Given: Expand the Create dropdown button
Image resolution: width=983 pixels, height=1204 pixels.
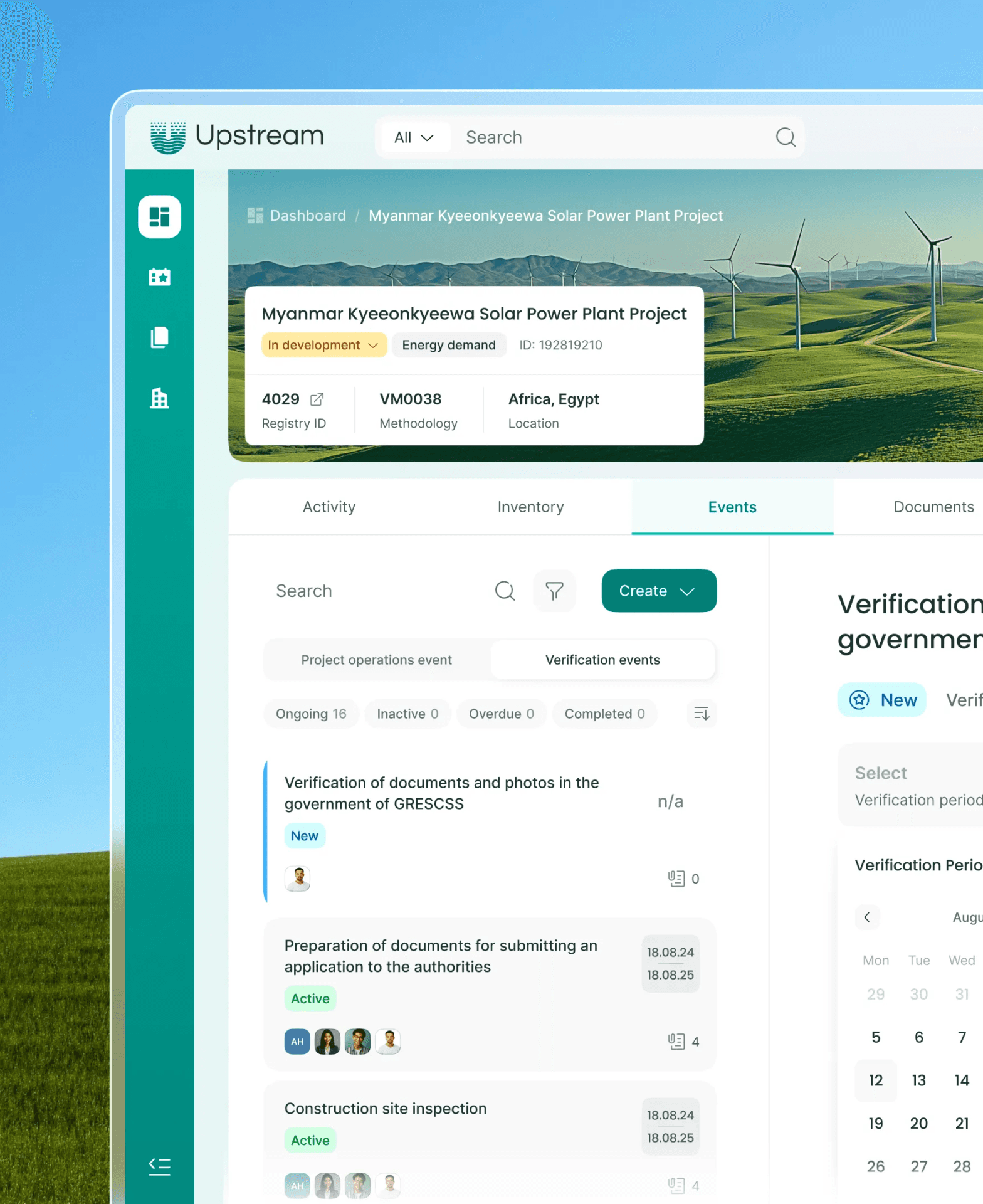Looking at the screenshot, I should pos(659,591).
